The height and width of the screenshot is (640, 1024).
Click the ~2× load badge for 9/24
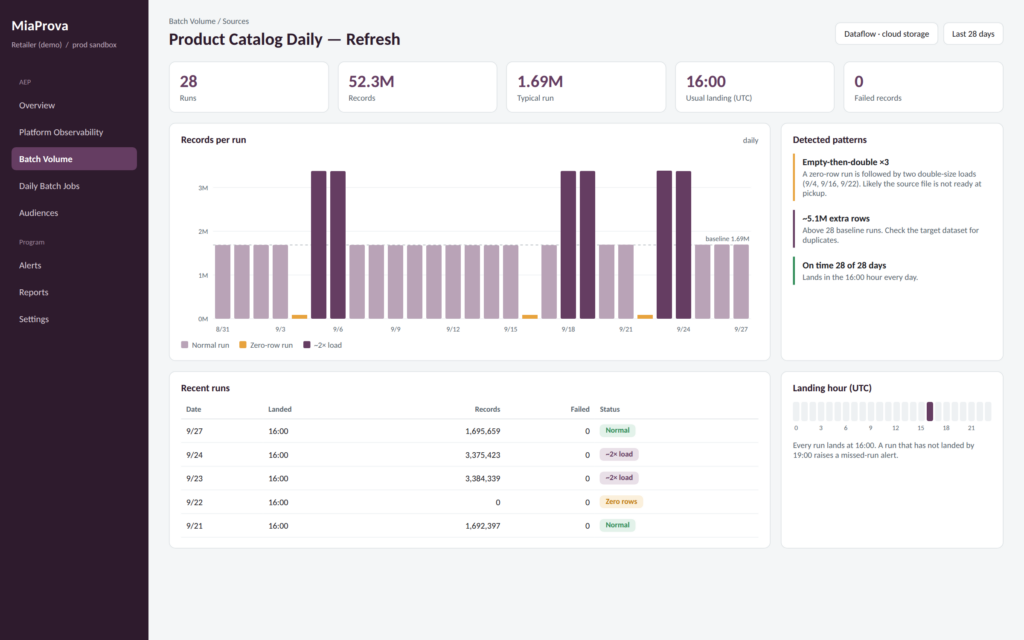(x=619, y=455)
